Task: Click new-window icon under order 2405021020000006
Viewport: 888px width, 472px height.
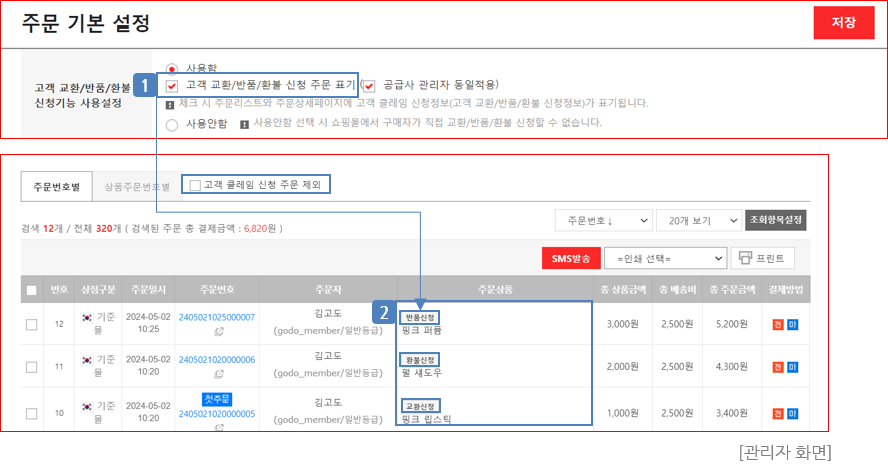Action: pos(217,373)
